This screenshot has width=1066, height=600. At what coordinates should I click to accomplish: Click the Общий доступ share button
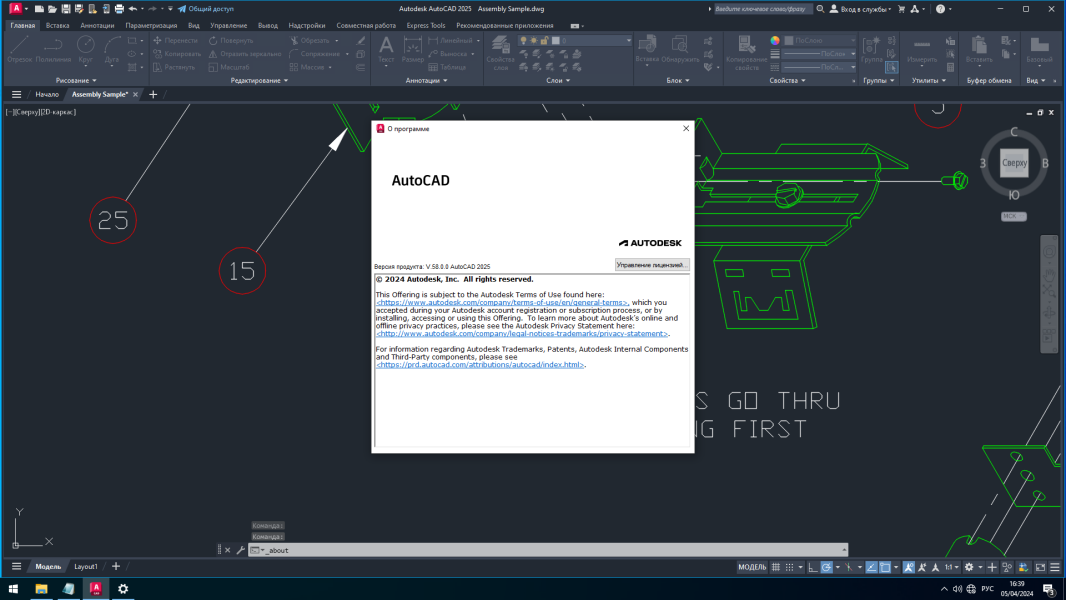pos(206,9)
